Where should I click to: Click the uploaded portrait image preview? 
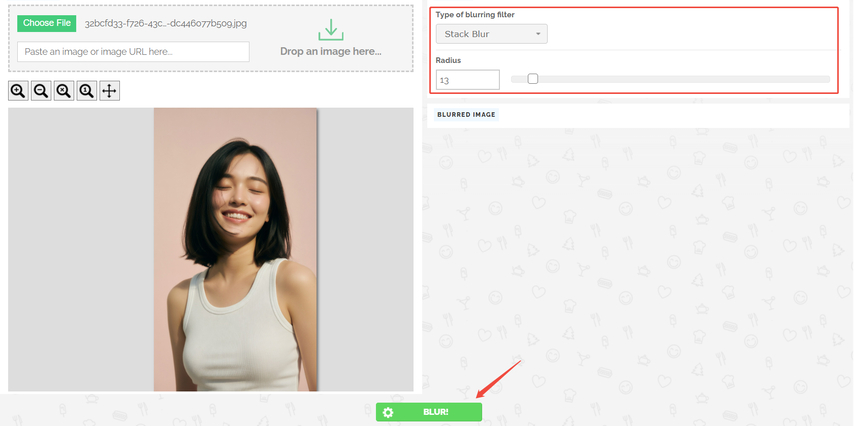point(235,249)
